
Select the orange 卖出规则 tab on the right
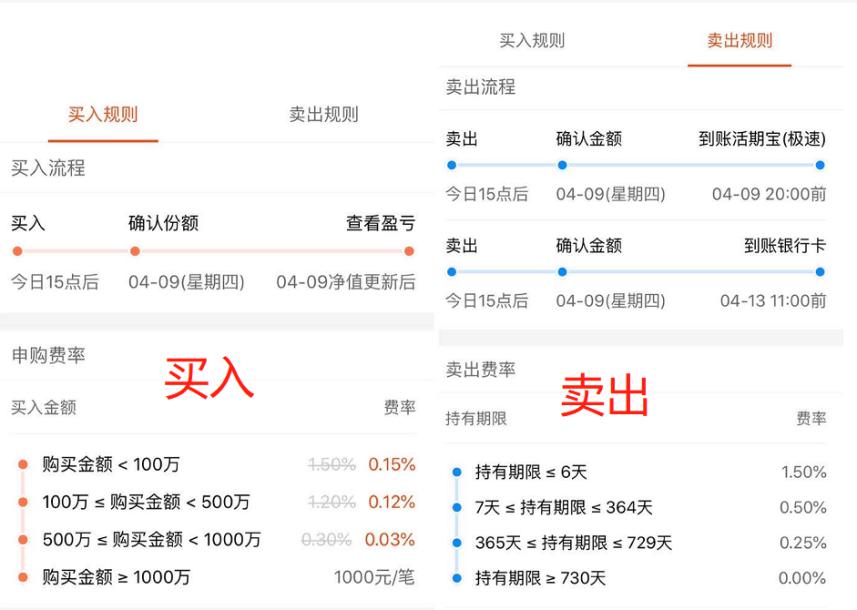click(x=739, y=41)
